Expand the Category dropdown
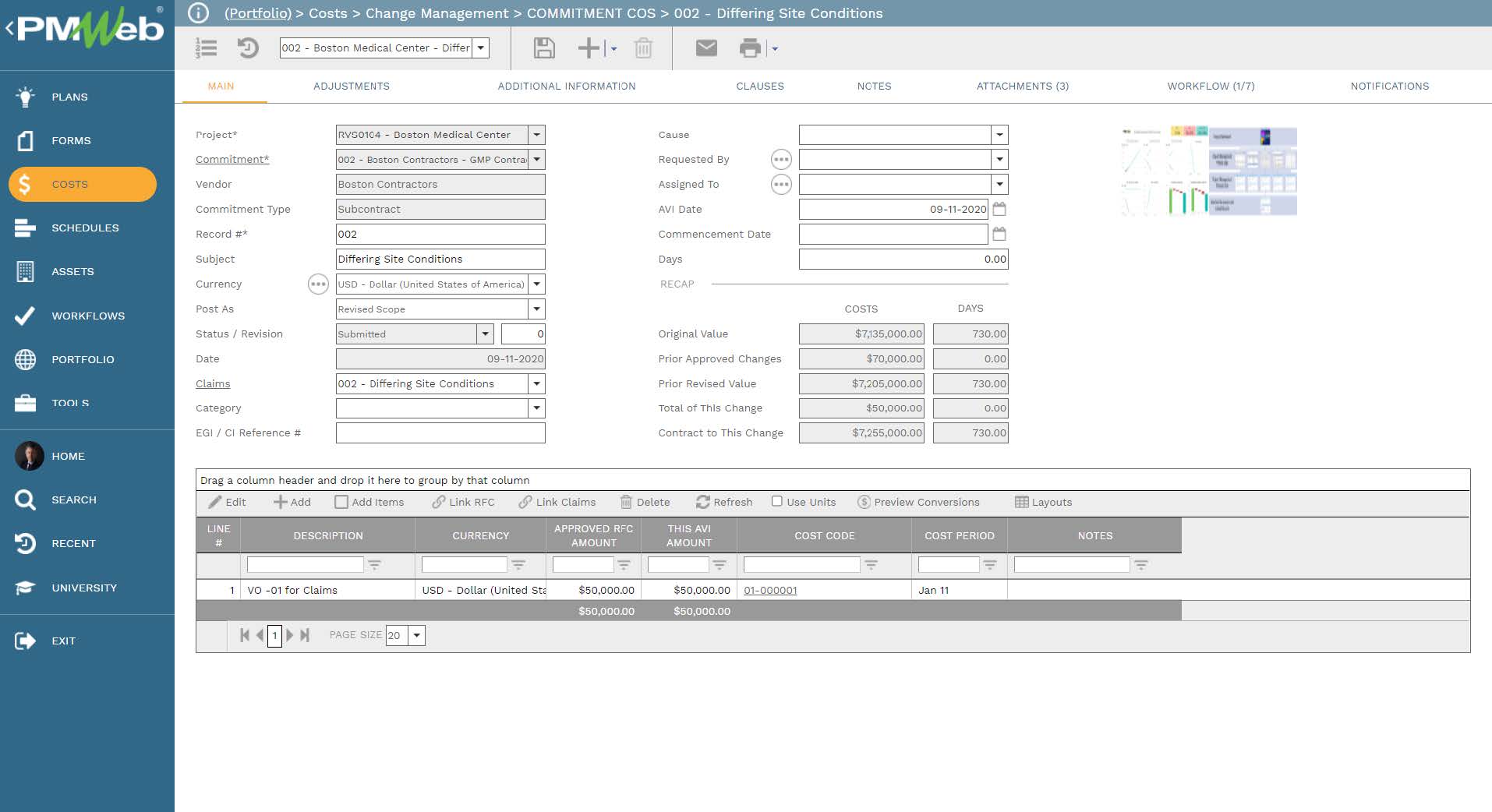The image size is (1492, 812). pos(536,408)
